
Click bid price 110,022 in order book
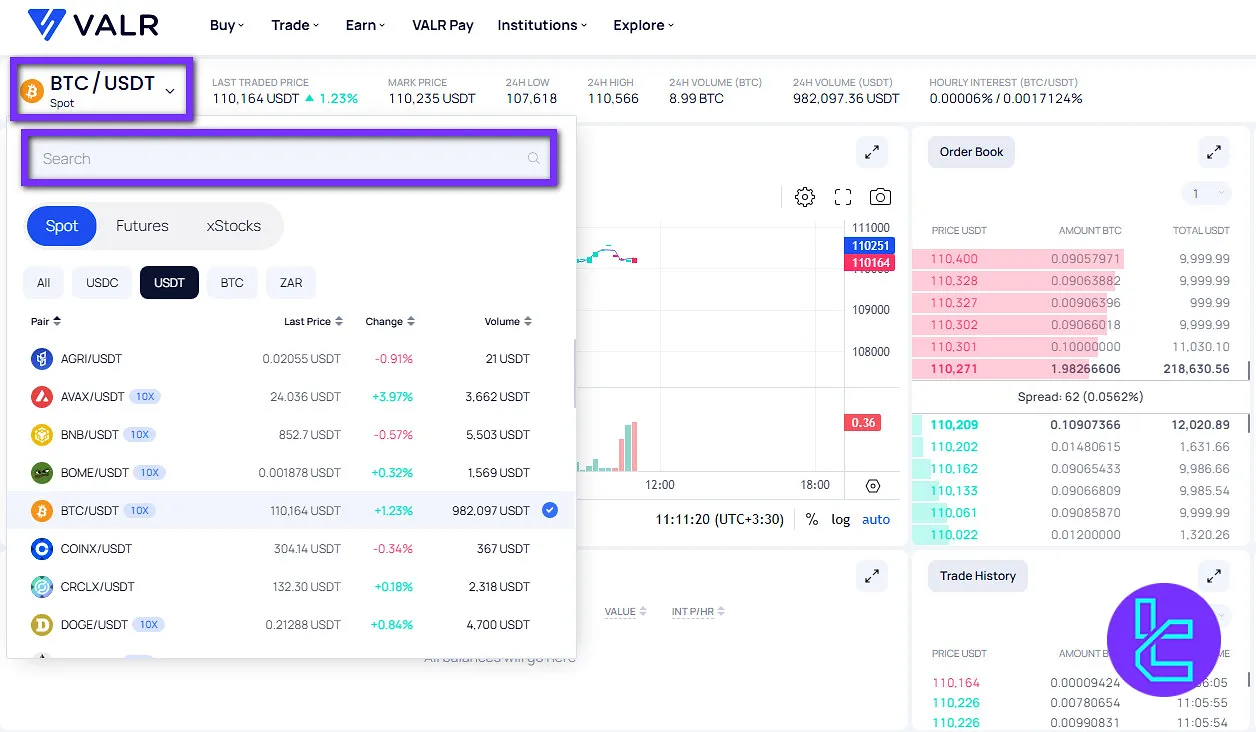point(954,535)
